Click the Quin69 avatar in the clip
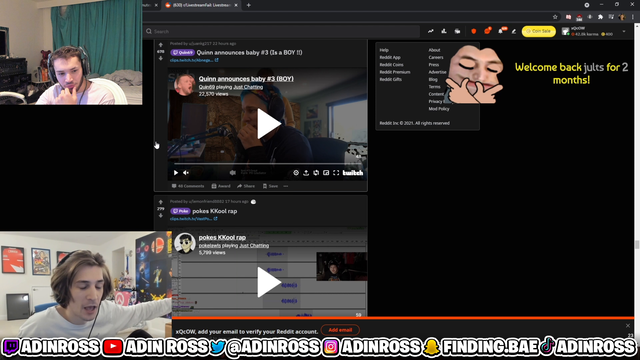 pyautogui.click(x=184, y=84)
